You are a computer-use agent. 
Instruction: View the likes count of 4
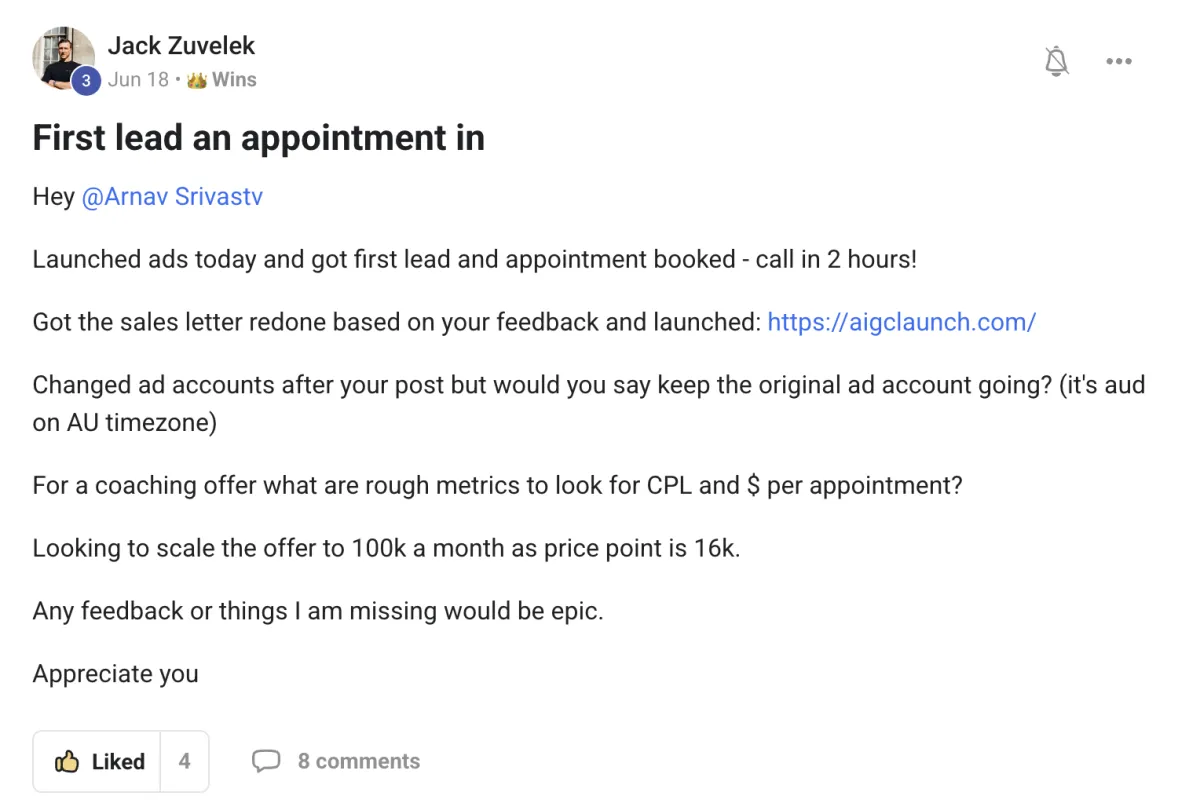(184, 762)
